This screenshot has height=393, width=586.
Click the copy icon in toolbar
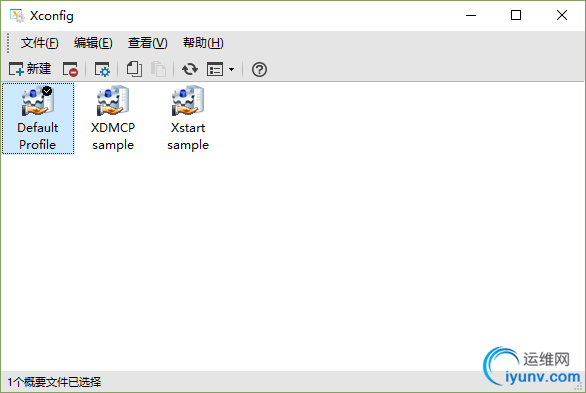click(134, 69)
